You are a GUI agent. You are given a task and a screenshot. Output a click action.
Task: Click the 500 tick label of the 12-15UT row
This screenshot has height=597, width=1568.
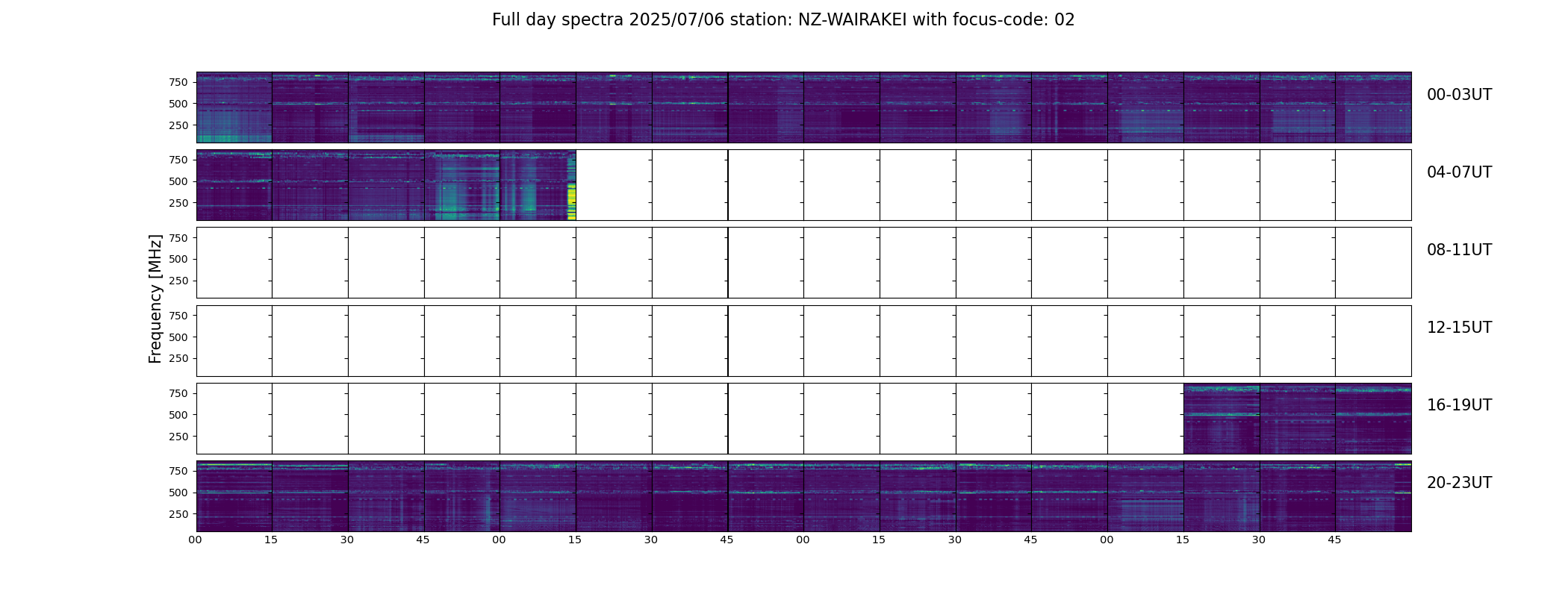pos(178,337)
